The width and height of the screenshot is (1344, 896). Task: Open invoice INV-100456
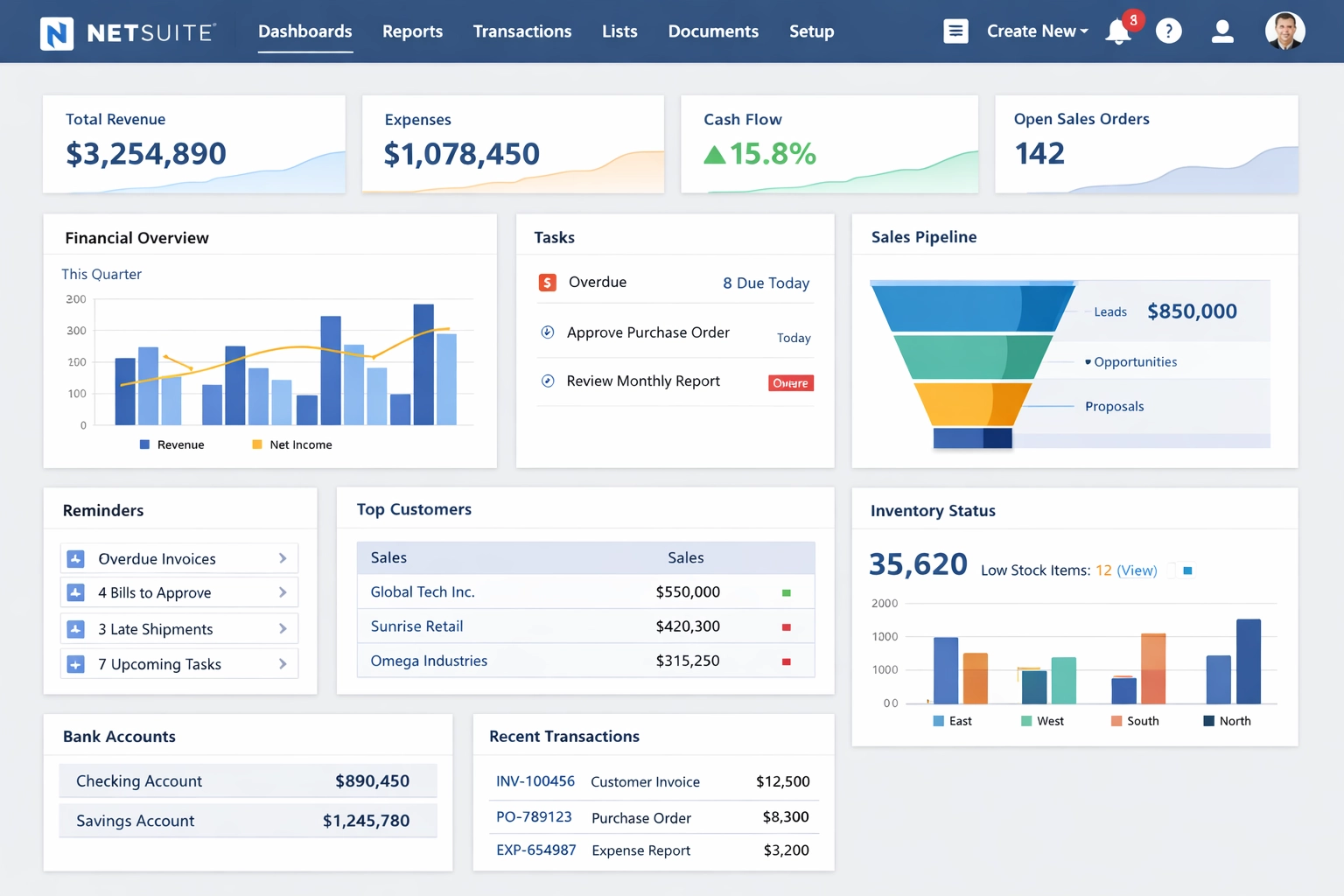[x=535, y=781]
